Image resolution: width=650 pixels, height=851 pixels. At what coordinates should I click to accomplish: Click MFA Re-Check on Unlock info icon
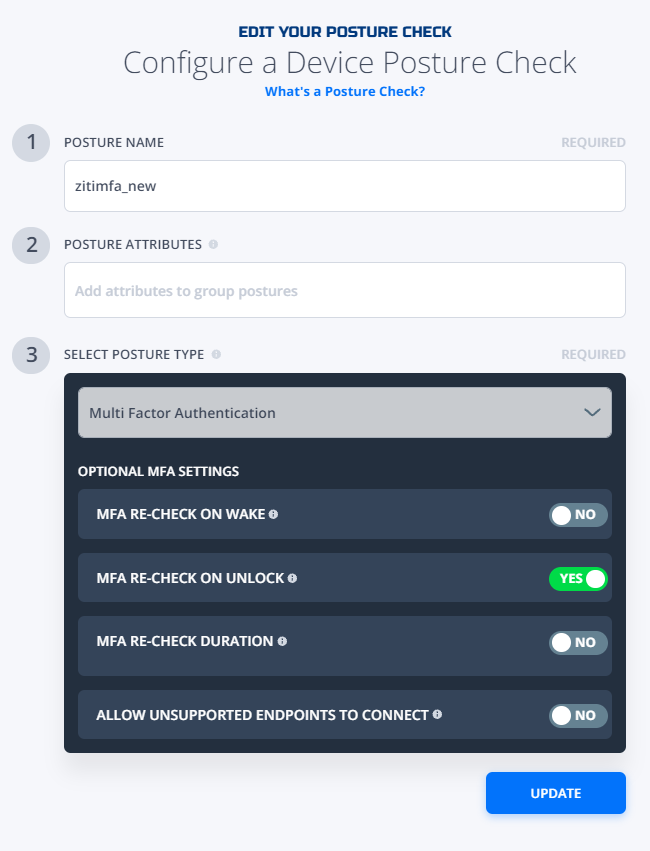[x=292, y=579]
